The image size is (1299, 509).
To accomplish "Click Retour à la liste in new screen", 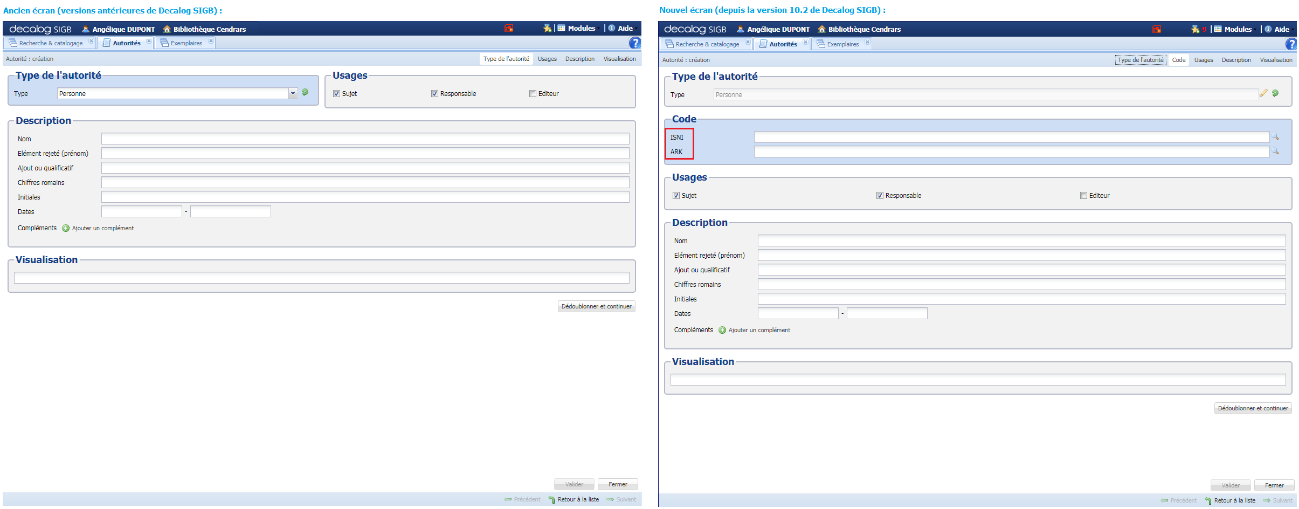I will click(x=1230, y=500).
